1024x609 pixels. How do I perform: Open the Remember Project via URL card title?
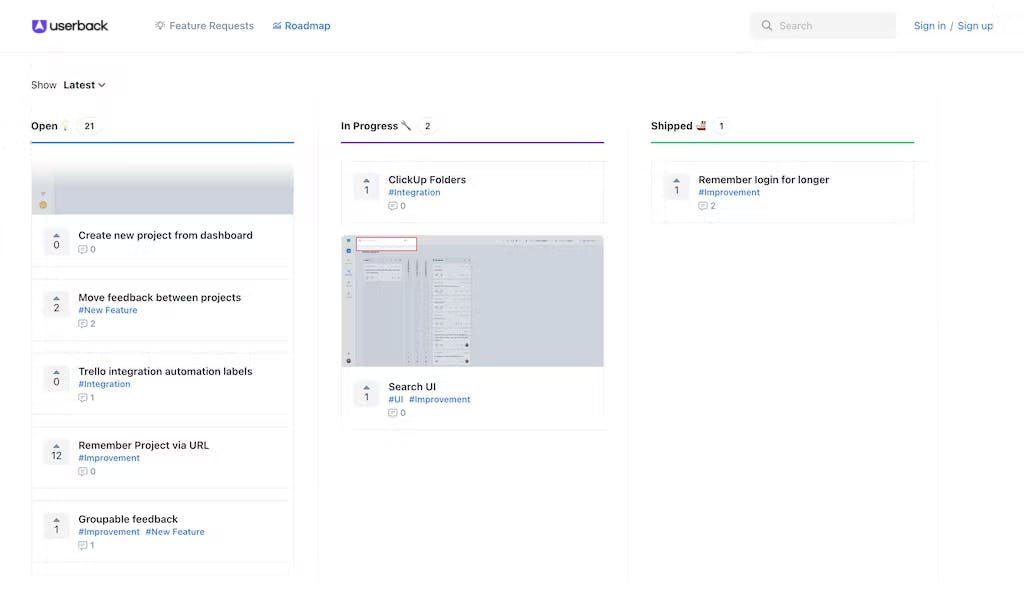144,445
